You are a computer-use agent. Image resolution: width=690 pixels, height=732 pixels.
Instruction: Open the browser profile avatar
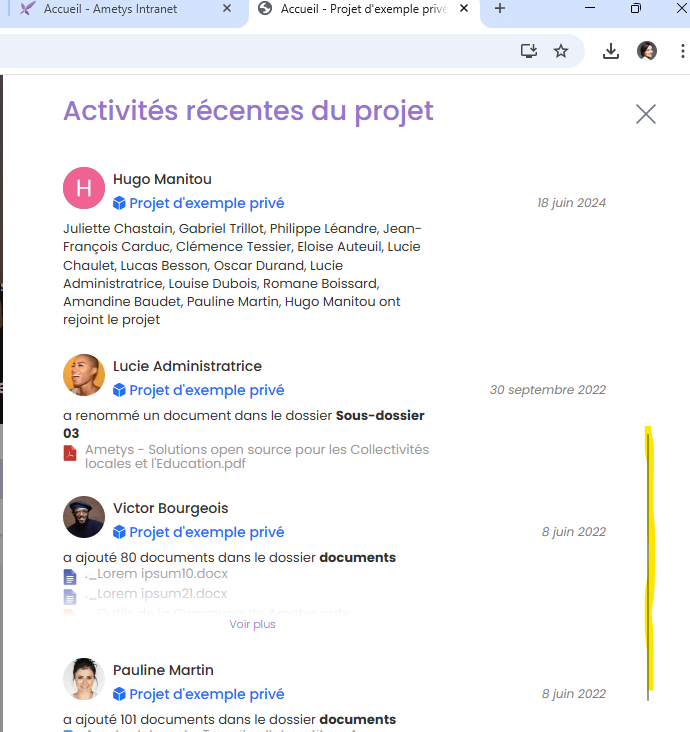pos(647,51)
